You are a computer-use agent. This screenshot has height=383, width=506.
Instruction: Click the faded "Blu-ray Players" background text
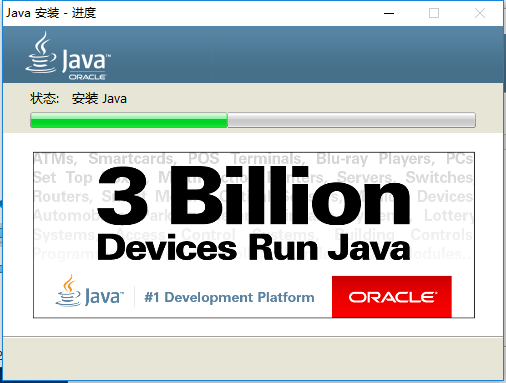pos(375,159)
